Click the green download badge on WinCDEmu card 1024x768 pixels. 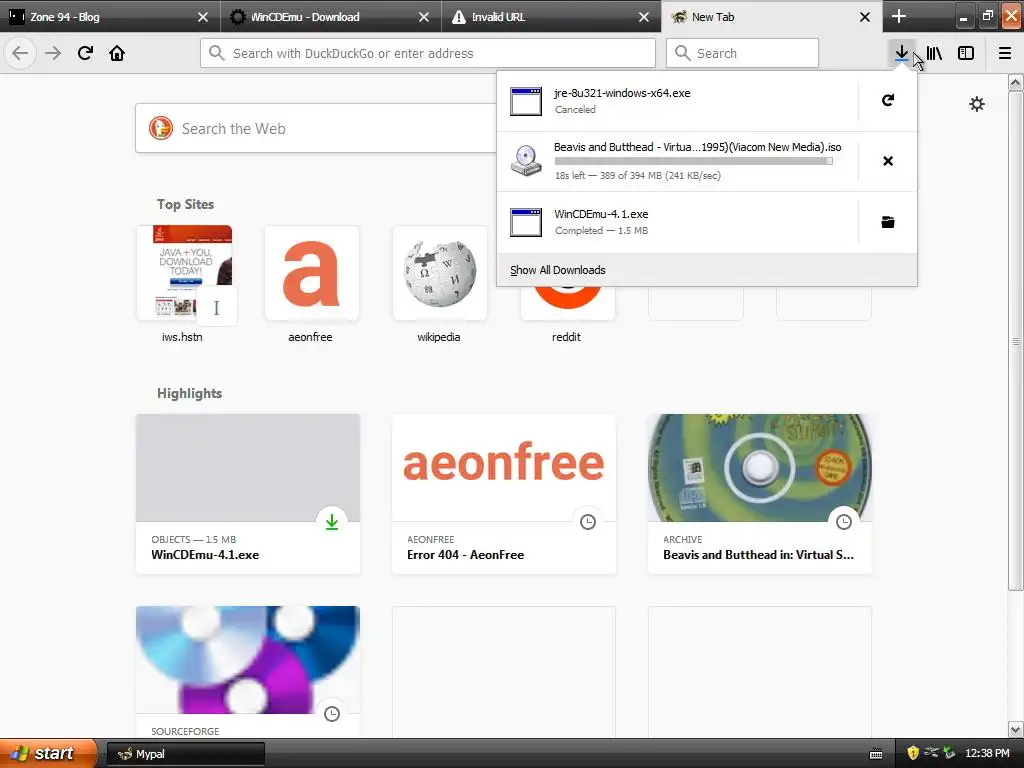[x=332, y=522]
